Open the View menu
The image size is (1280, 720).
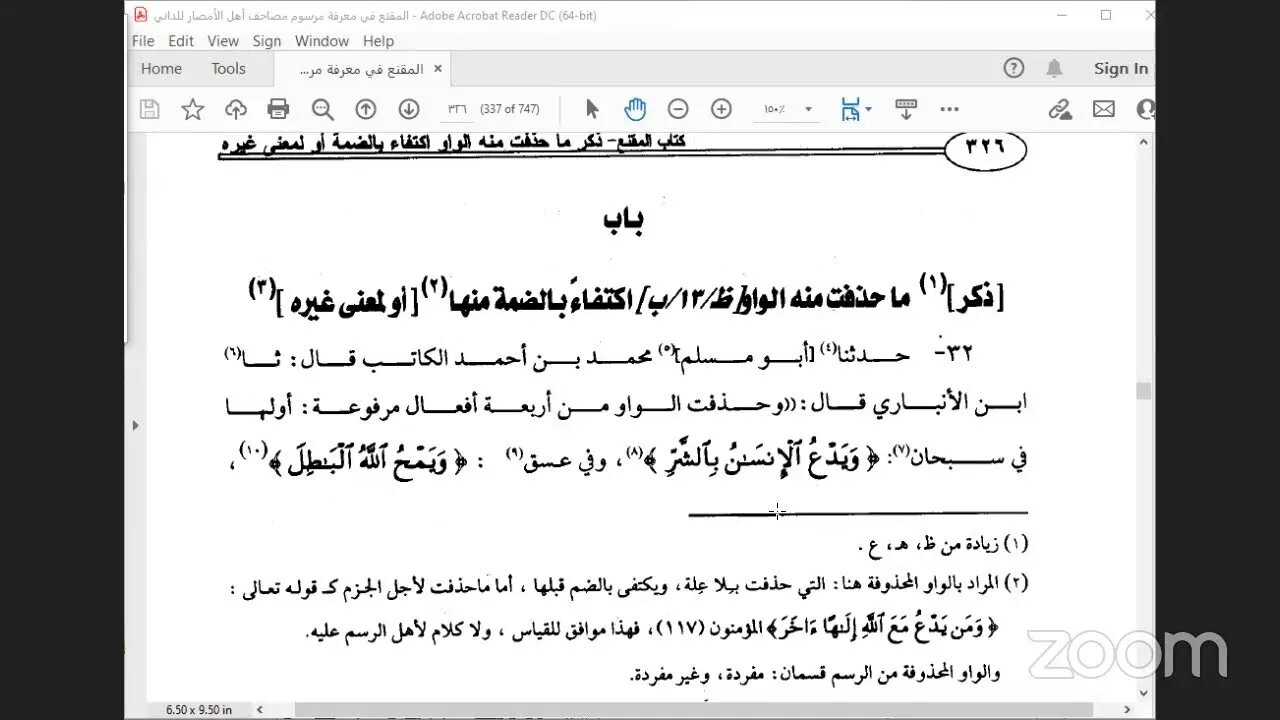tap(223, 41)
